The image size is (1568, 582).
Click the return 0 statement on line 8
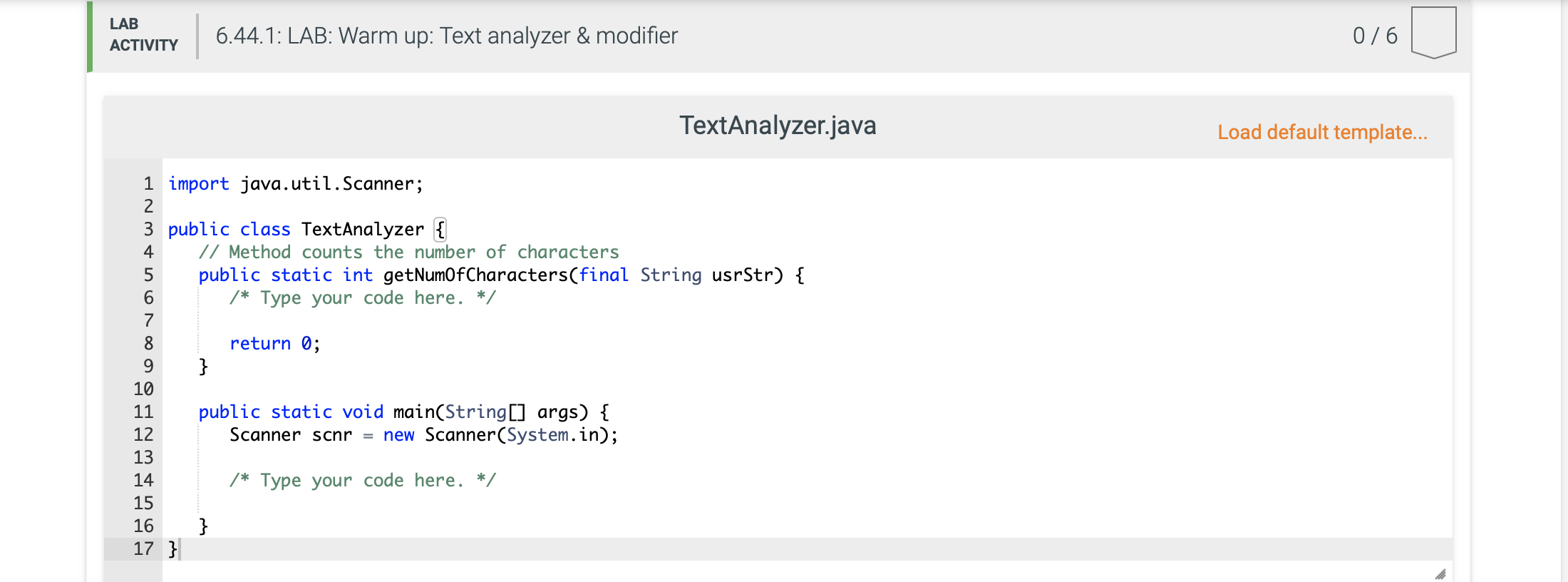pyautogui.click(x=274, y=343)
